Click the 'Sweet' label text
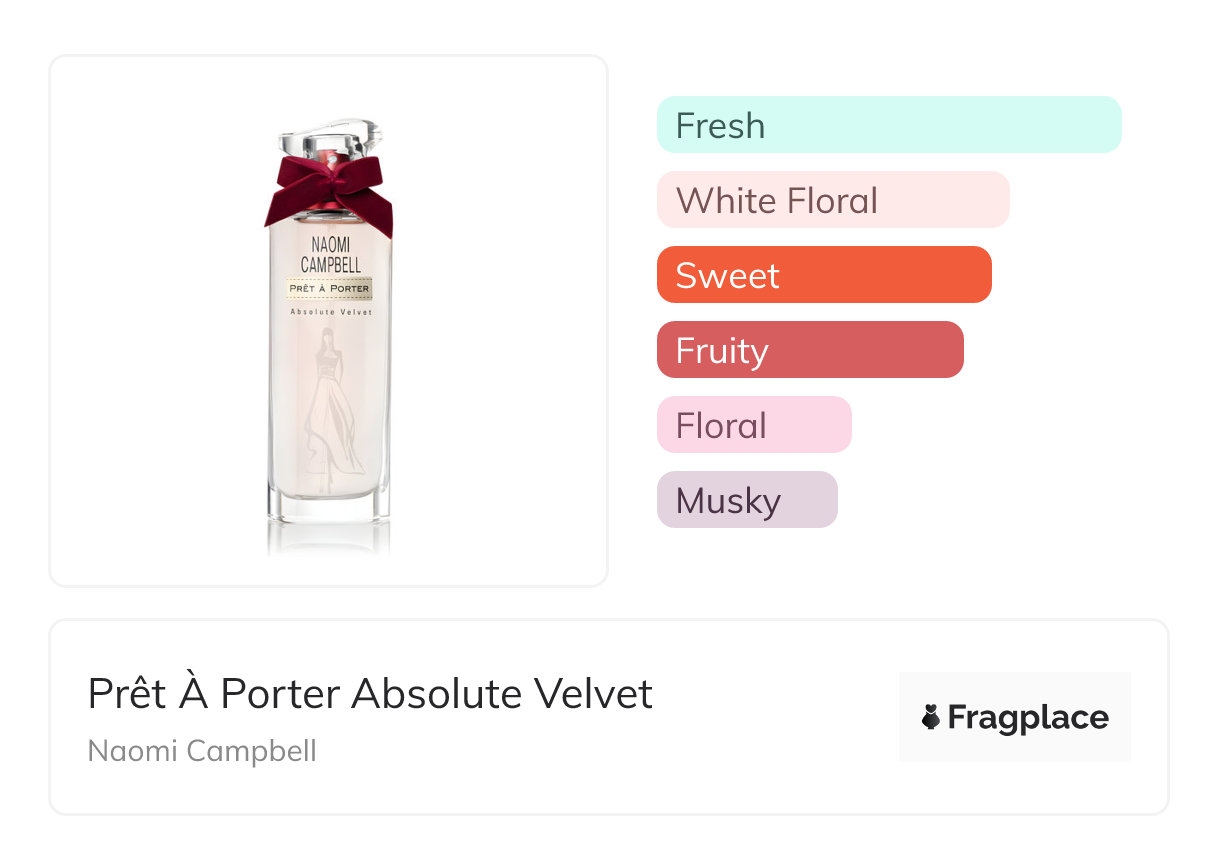Image resolution: width=1218 pixels, height=864 pixels. (x=727, y=276)
